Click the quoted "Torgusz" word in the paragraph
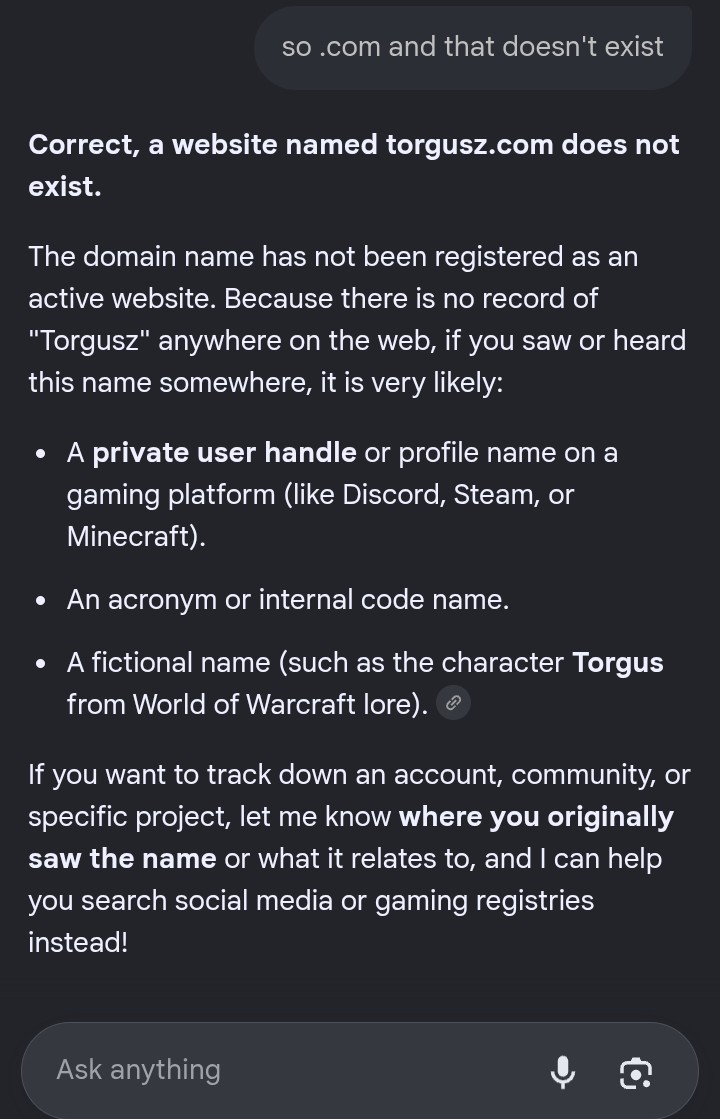 (89, 340)
